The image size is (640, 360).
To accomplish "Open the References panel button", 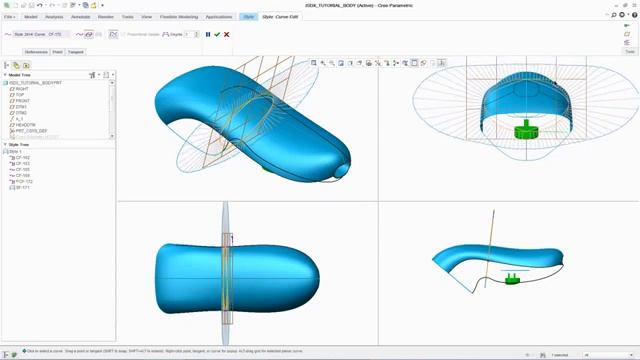I will click(x=36, y=52).
